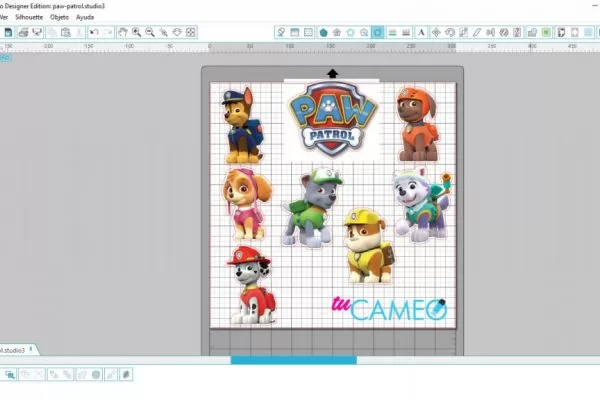Open the Fill gradient panel
Screen dimensions: 600x400
click(337, 33)
